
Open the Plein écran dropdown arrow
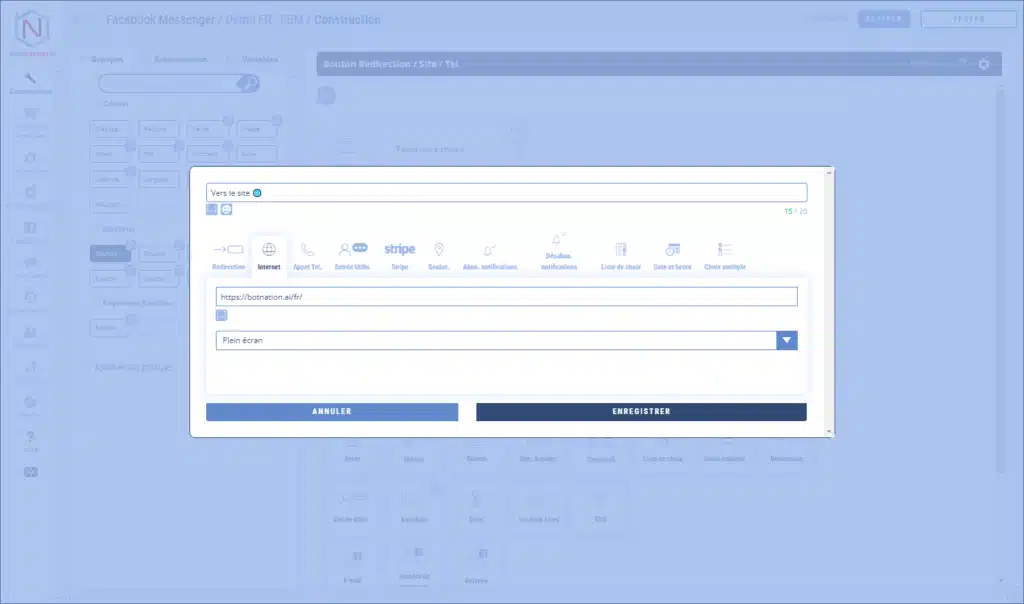click(x=787, y=341)
